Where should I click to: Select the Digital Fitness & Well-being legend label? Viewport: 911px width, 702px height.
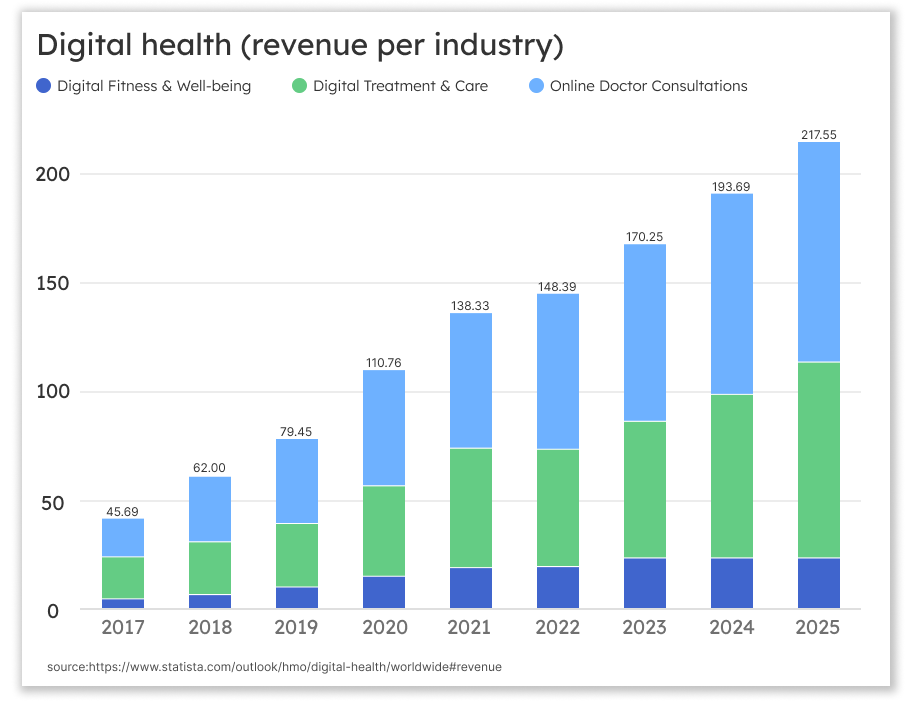[x=154, y=86]
